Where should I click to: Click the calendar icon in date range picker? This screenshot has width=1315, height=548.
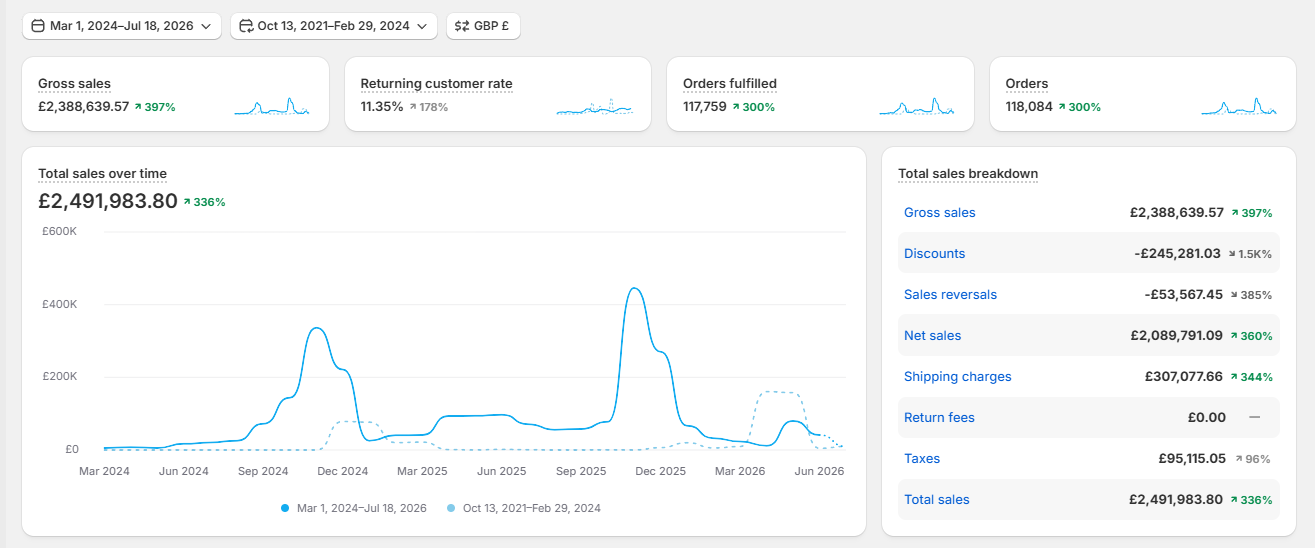pos(37,26)
